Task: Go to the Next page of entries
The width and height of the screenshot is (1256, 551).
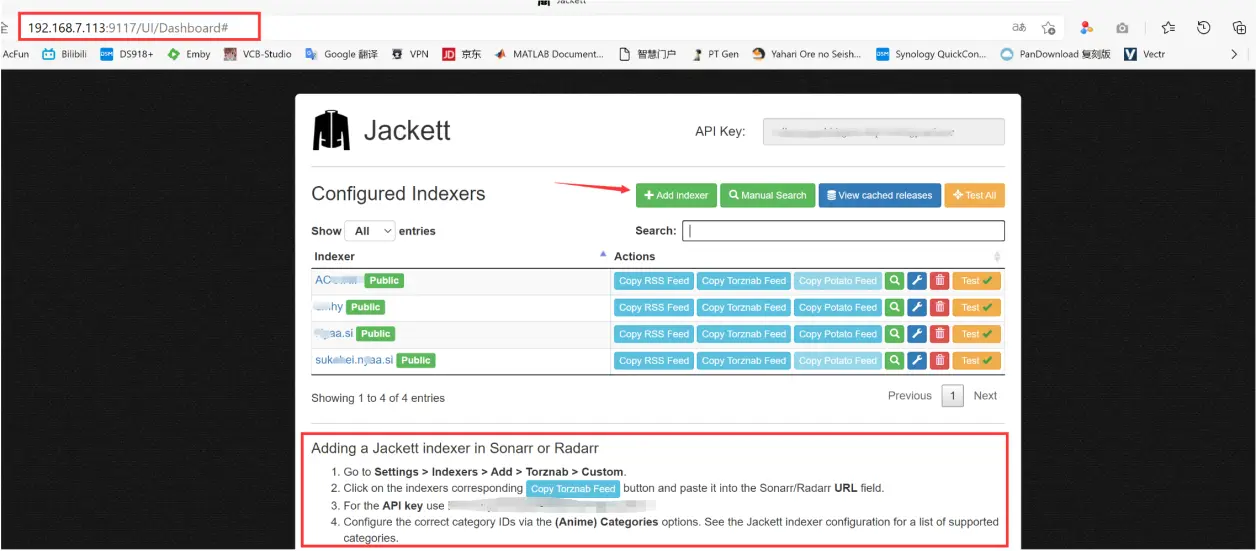Action: [x=985, y=396]
